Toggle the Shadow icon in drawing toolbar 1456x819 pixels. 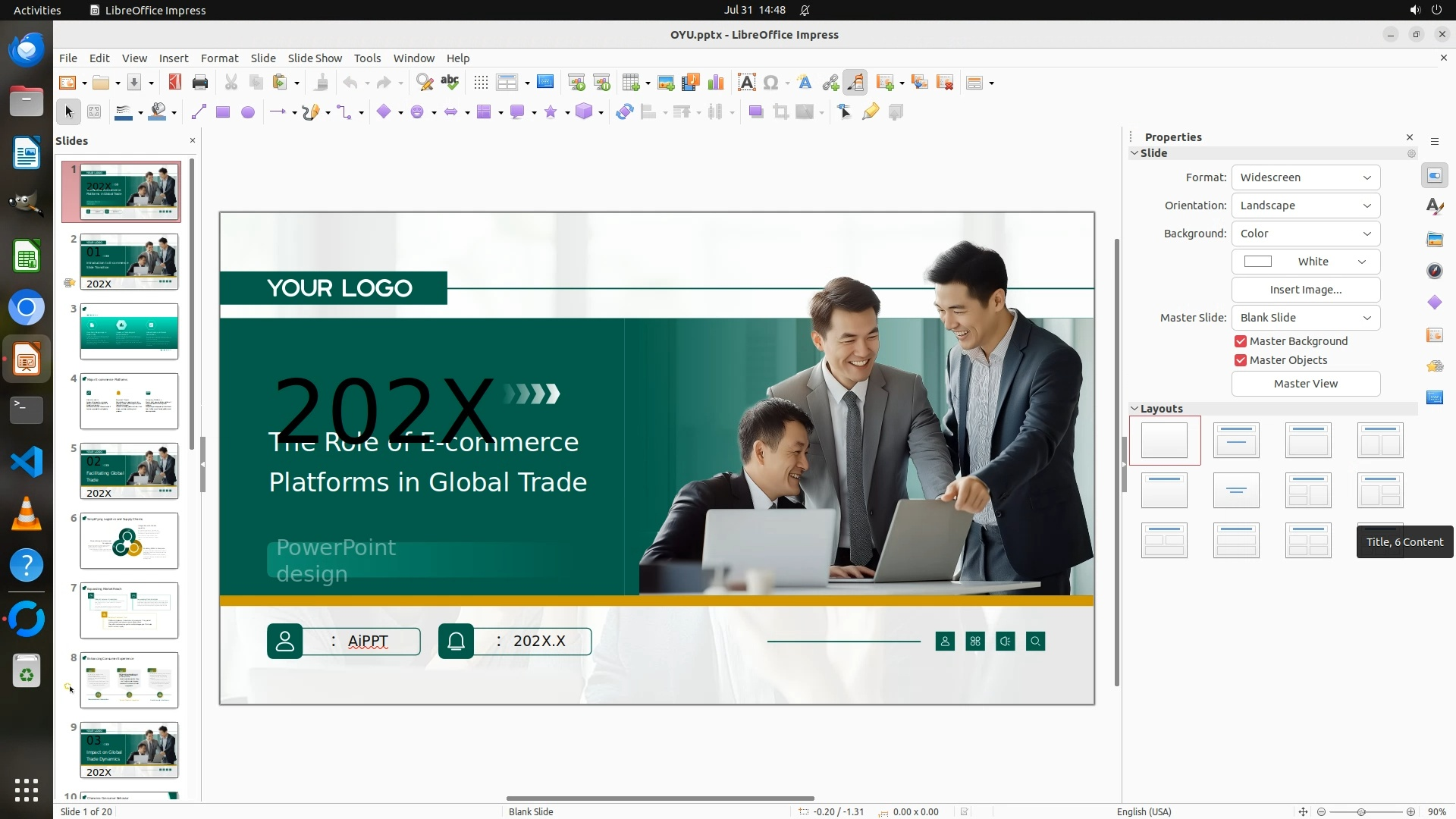point(755,112)
